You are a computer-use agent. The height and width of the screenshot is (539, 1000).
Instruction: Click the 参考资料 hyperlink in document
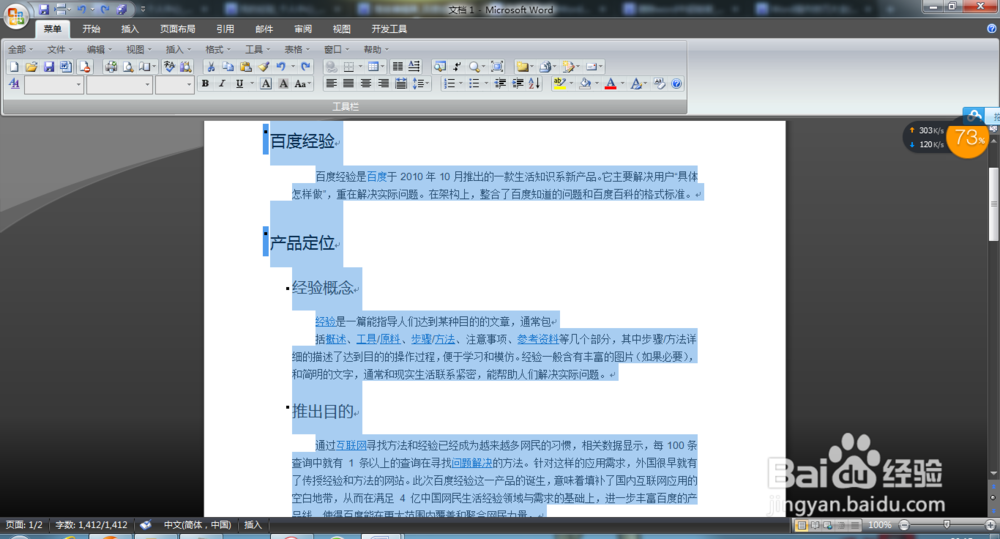click(538, 339)
